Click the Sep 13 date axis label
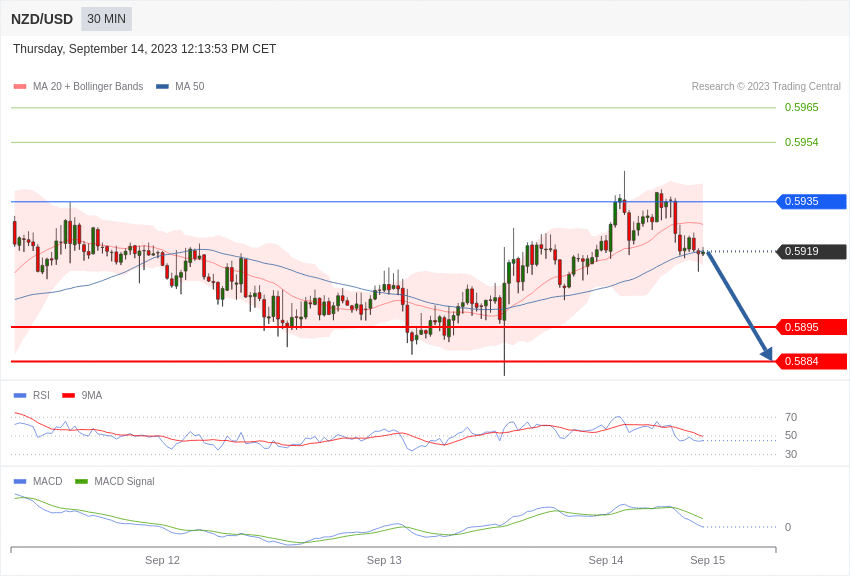 pyautogui.click(x=384, y=560)
